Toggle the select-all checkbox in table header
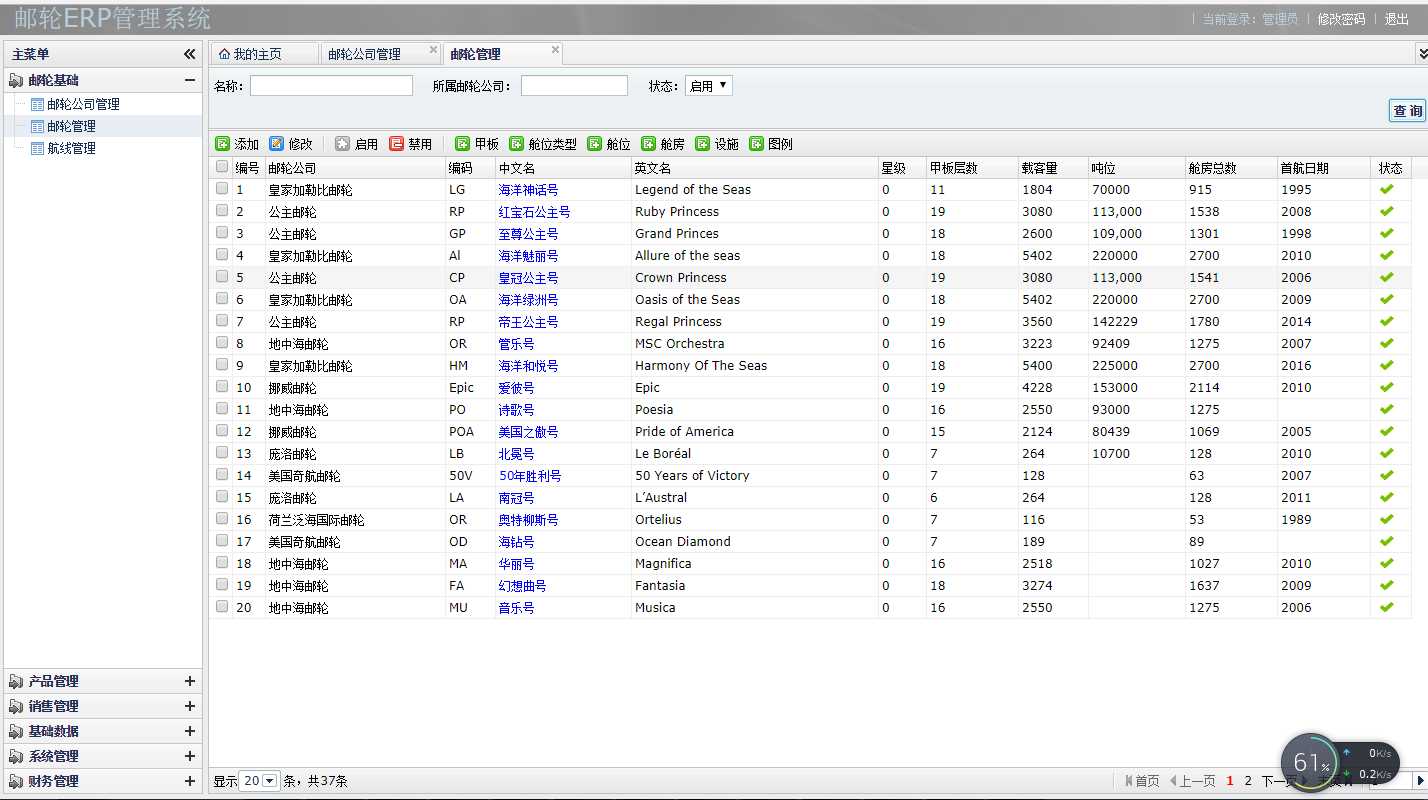Screen dimensions: 1428x800 click(x=222, y=167)
